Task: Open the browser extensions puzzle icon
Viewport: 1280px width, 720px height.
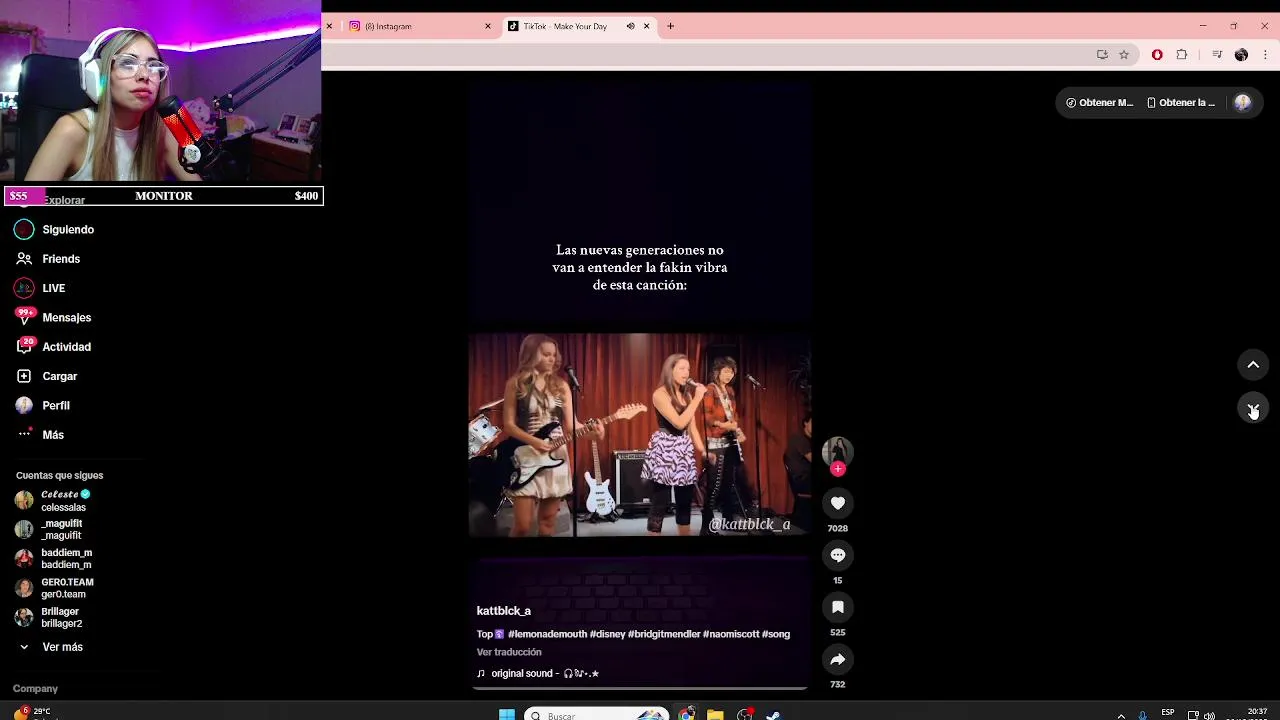Action: pos(1182,55)
